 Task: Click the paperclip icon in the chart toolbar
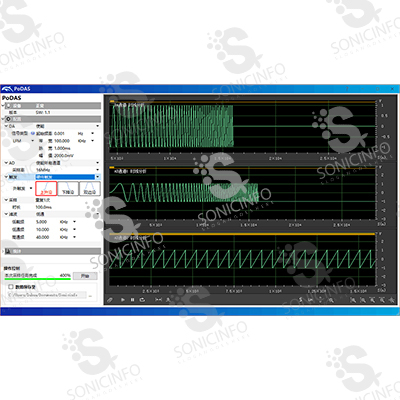pyautogui.click(x=110, y=300)
